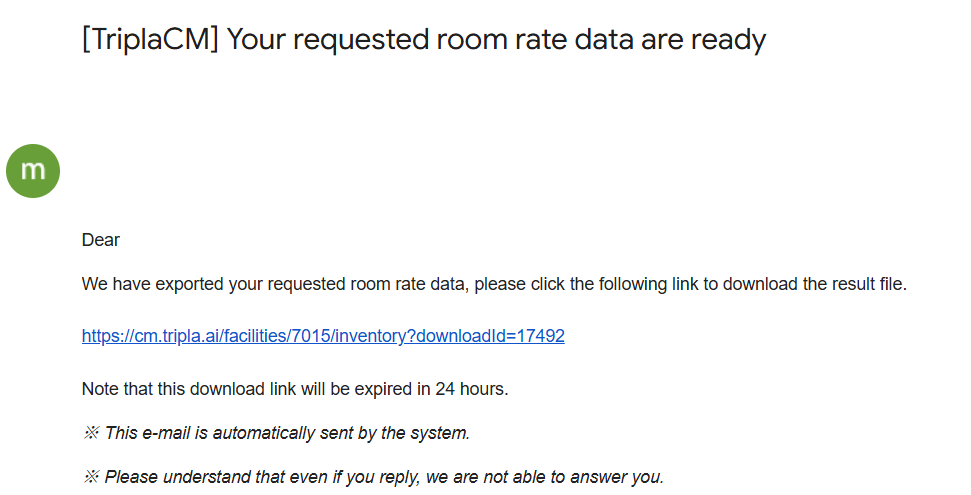
Task: Click the "automatically sent by the system" notice
Action: coord(287,433)
